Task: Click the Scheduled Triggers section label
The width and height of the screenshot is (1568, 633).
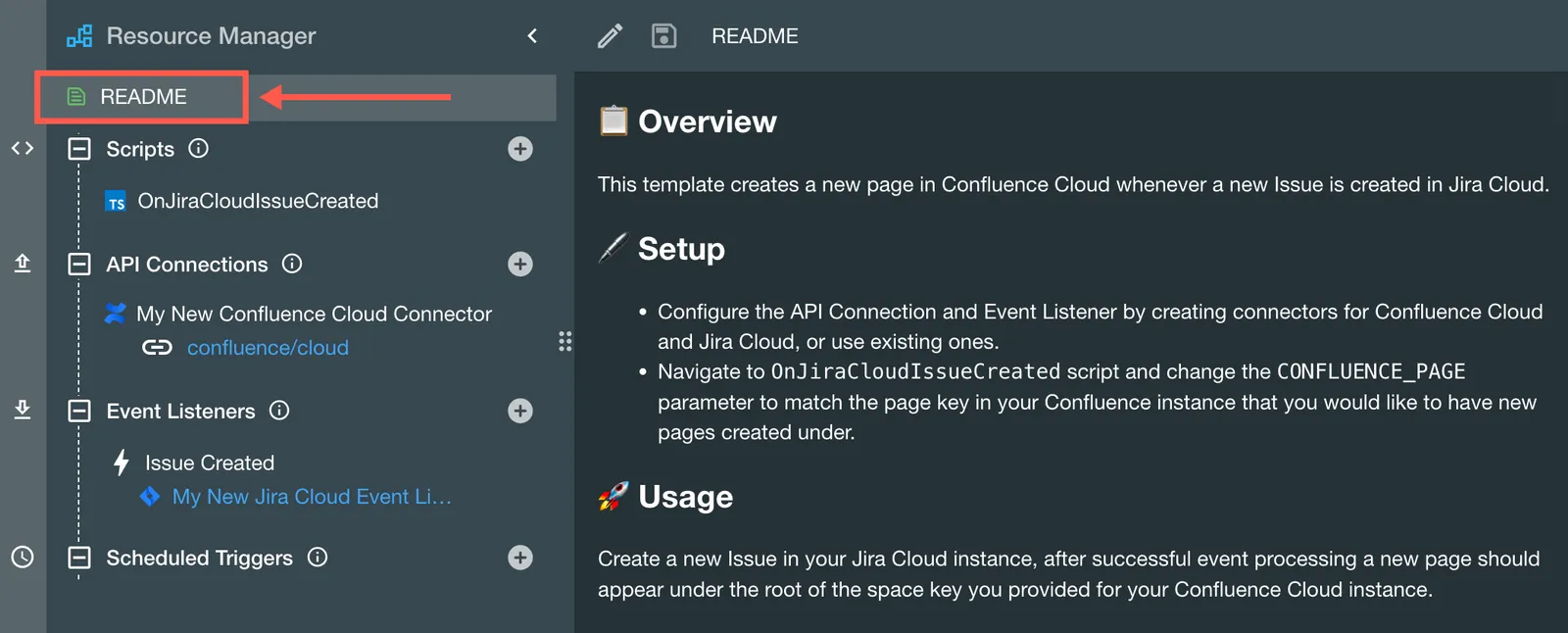Action: pyautogui.click(x=199, y=558)
